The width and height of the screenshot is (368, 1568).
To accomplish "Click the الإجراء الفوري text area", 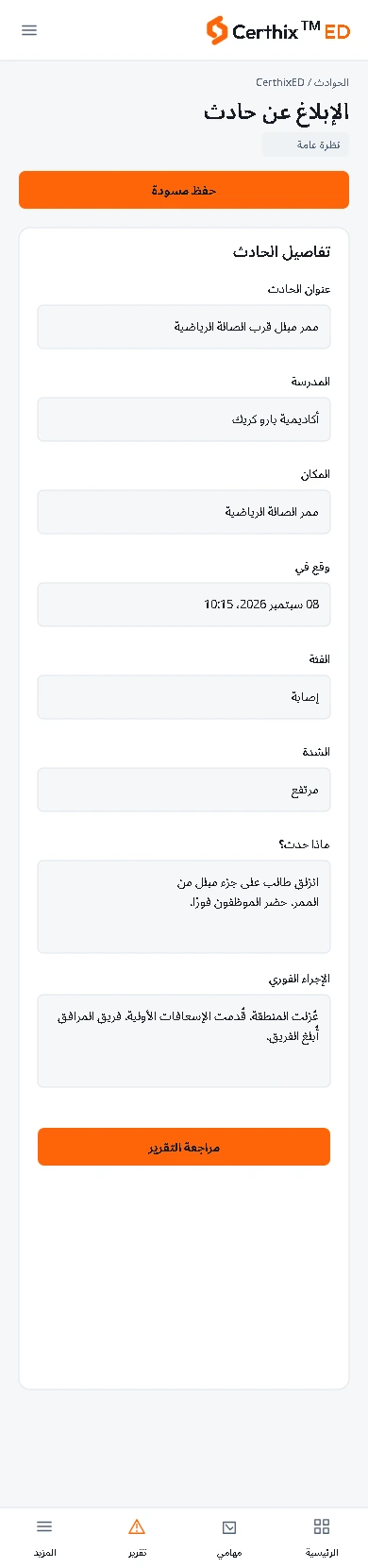I will point(184,1041).
